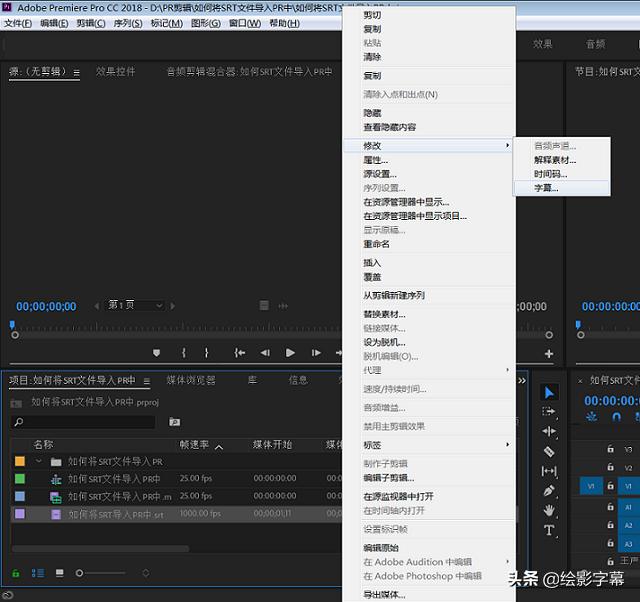The width and height of the screenshot is (640, 602).
Task: Toggle Snap in the timeline
Action: click(617, 417)
